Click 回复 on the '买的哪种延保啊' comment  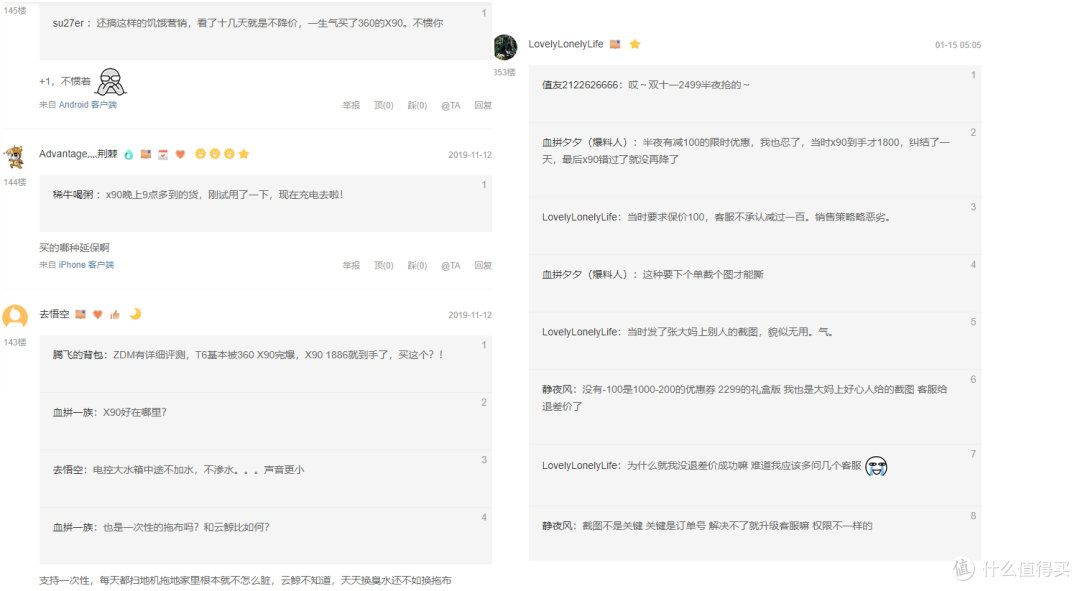coord(483,265)
